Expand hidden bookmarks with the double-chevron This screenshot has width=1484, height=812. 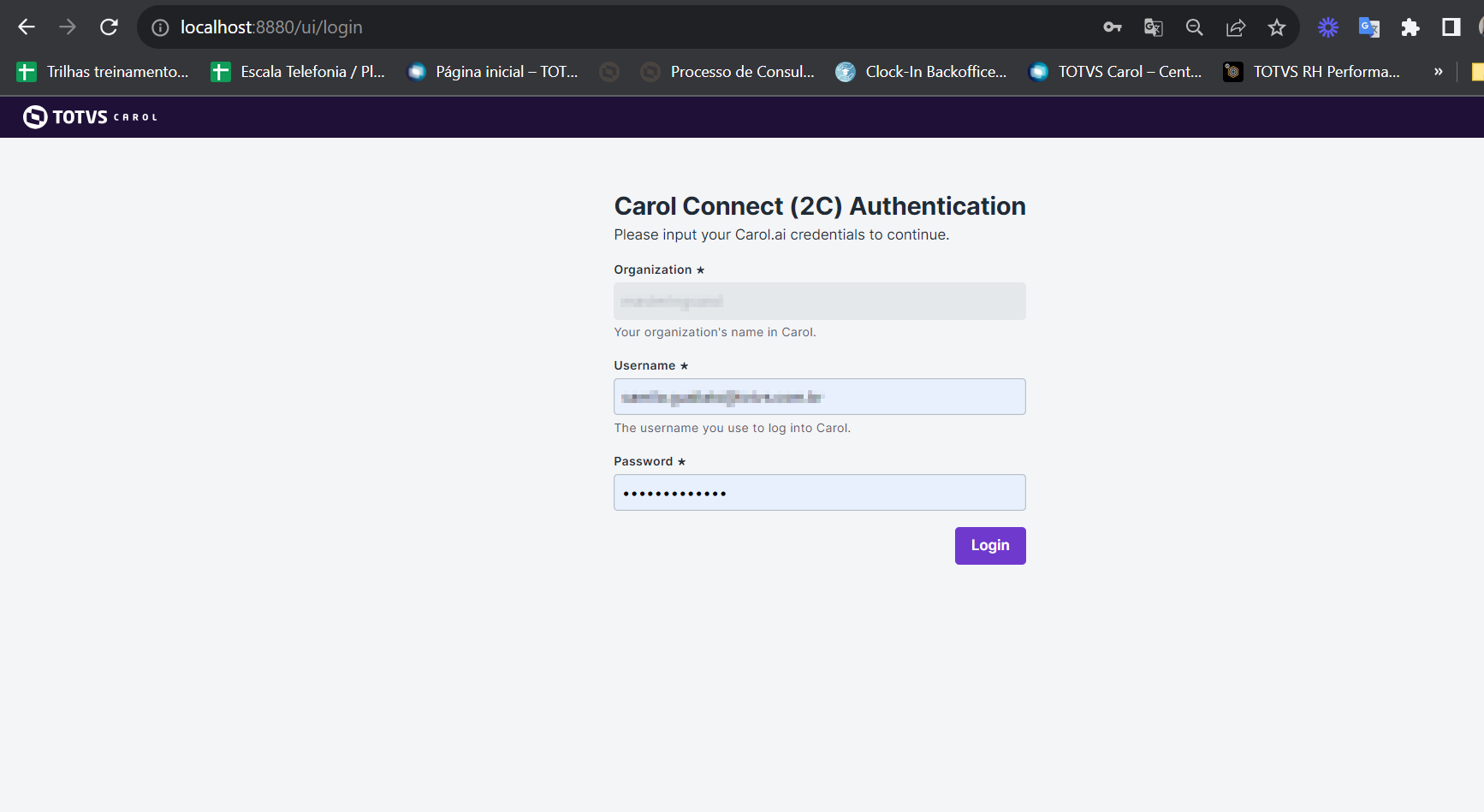1438,71
